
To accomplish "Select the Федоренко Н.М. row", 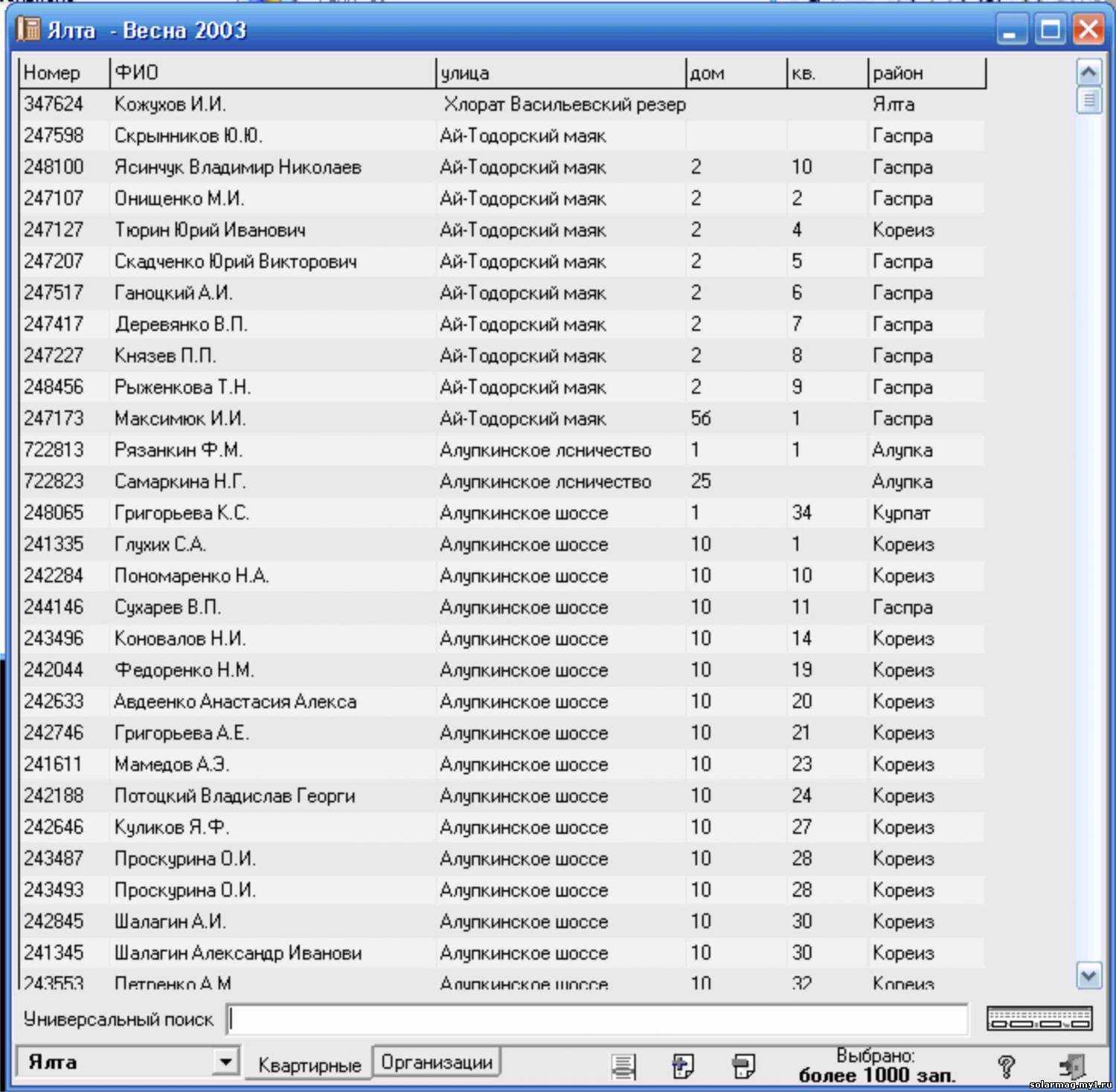I will coord(502,669).
